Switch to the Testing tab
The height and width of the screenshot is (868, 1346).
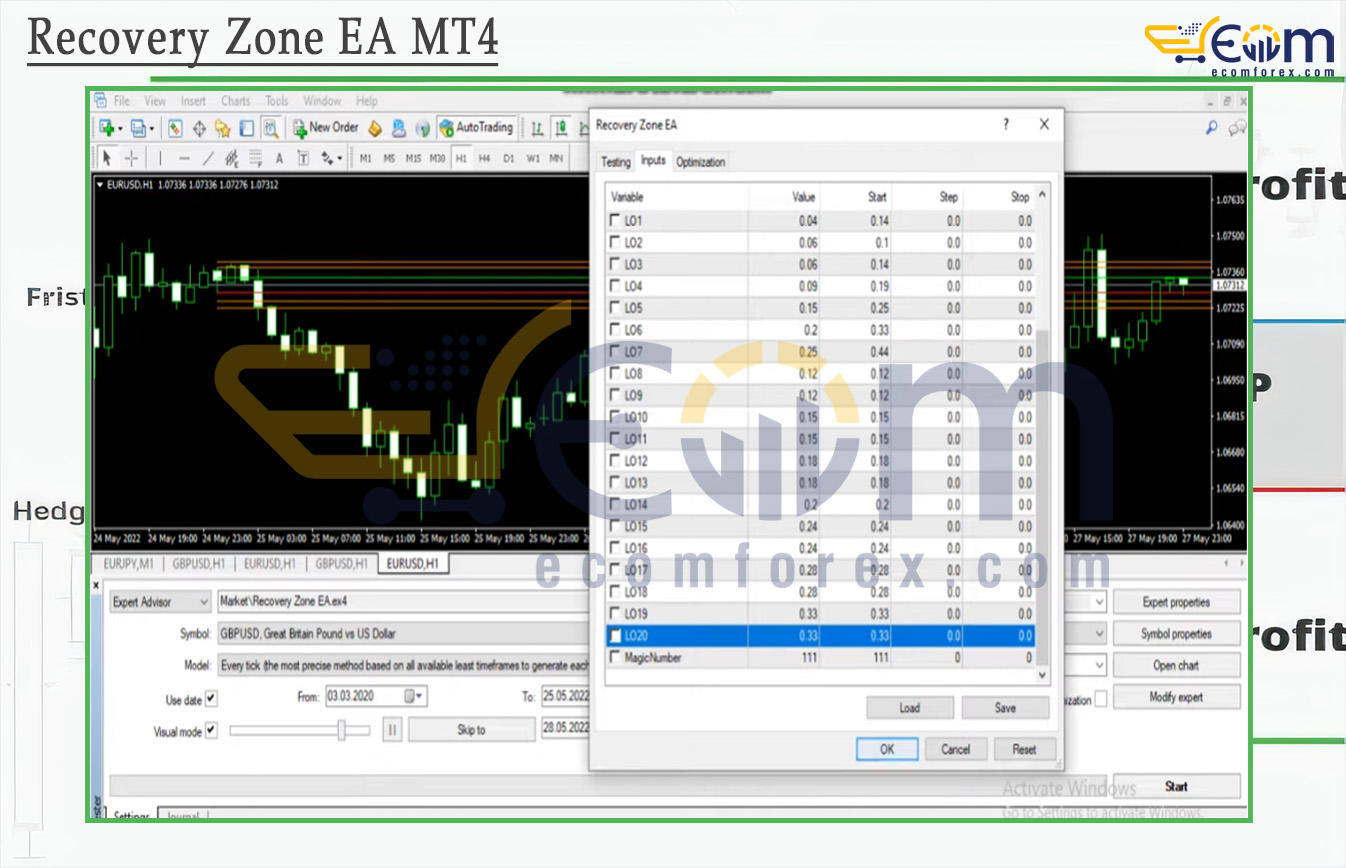(x=615, y=162)
